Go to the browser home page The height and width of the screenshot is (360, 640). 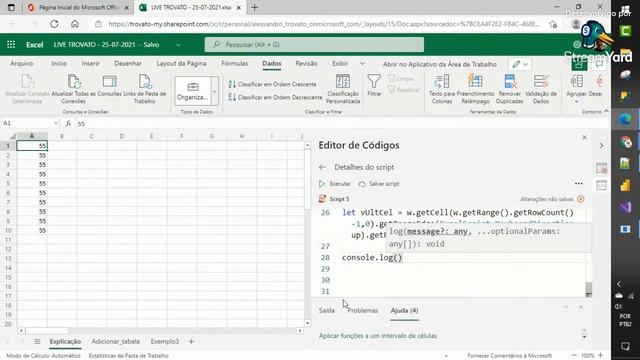[x=75, y=24]
